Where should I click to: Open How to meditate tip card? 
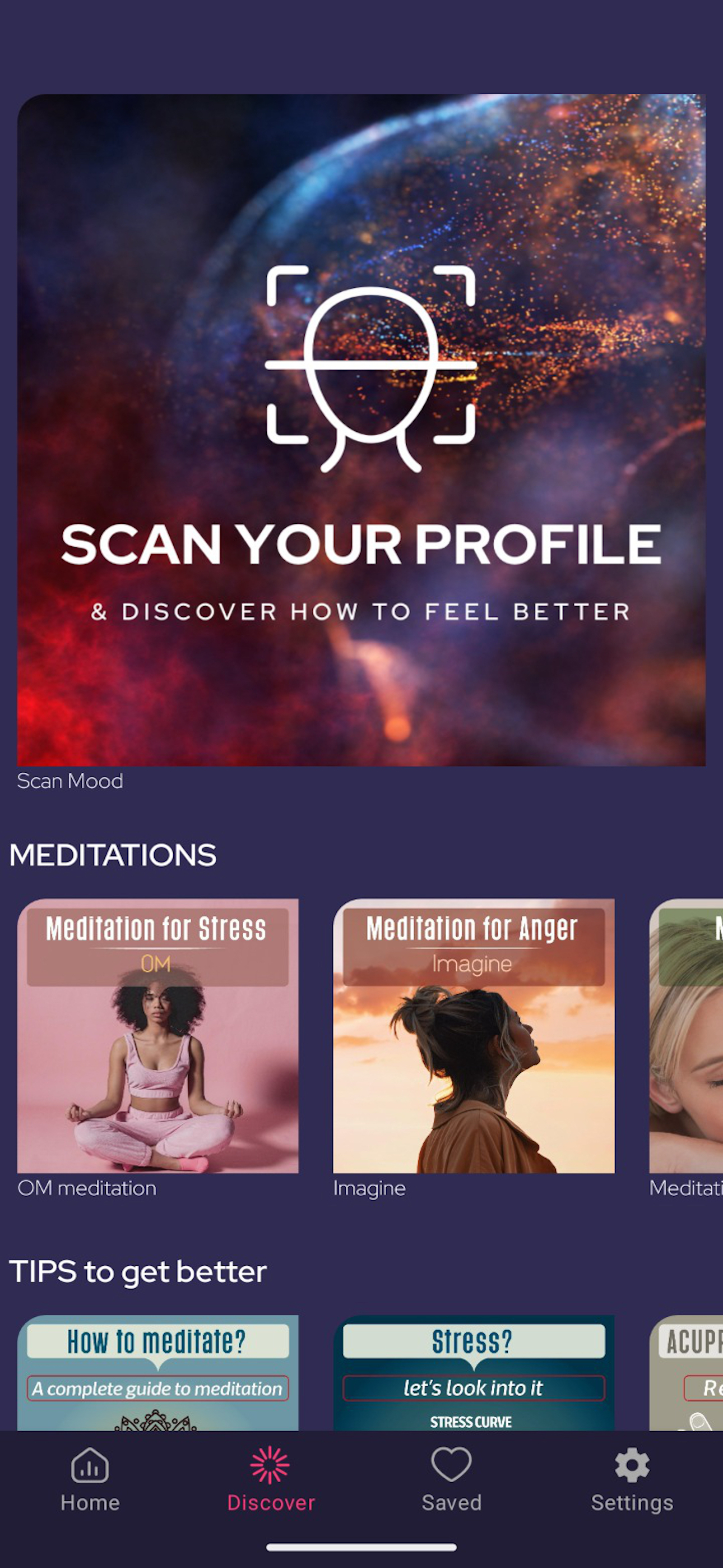(157, 1373)
